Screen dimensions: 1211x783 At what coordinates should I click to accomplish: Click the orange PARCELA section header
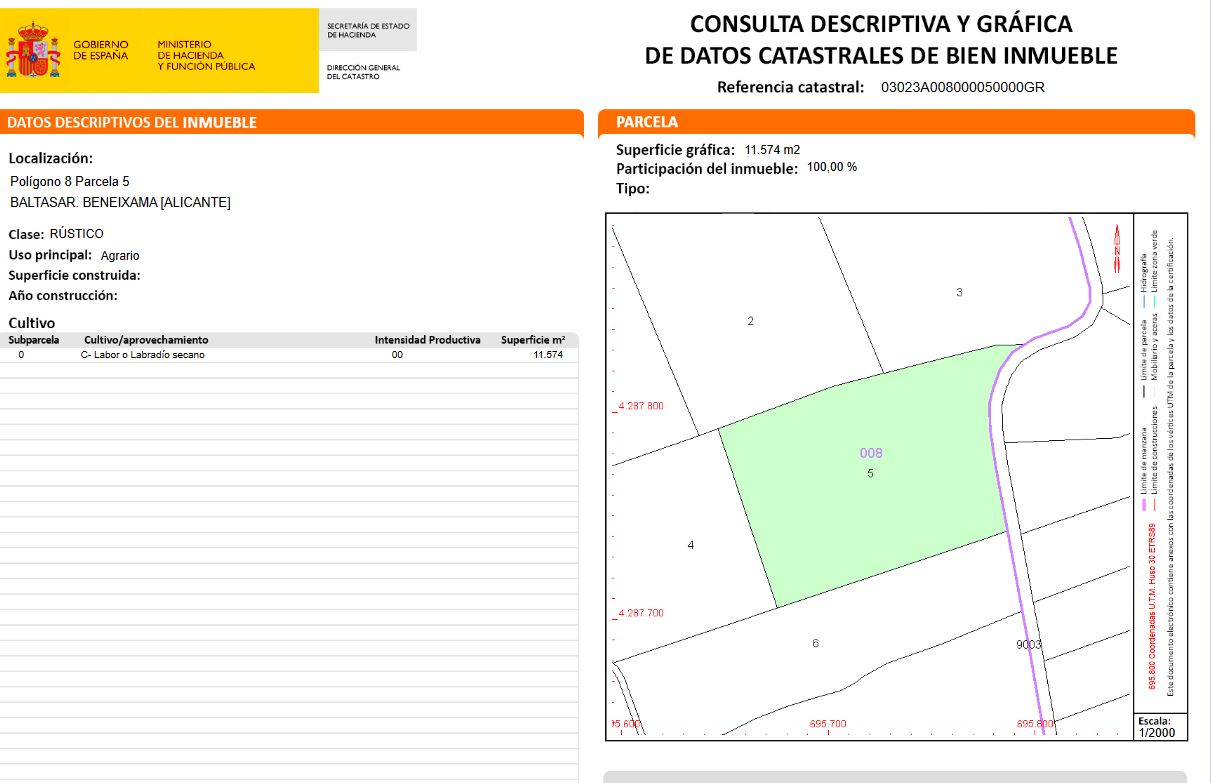pos(647,122)
